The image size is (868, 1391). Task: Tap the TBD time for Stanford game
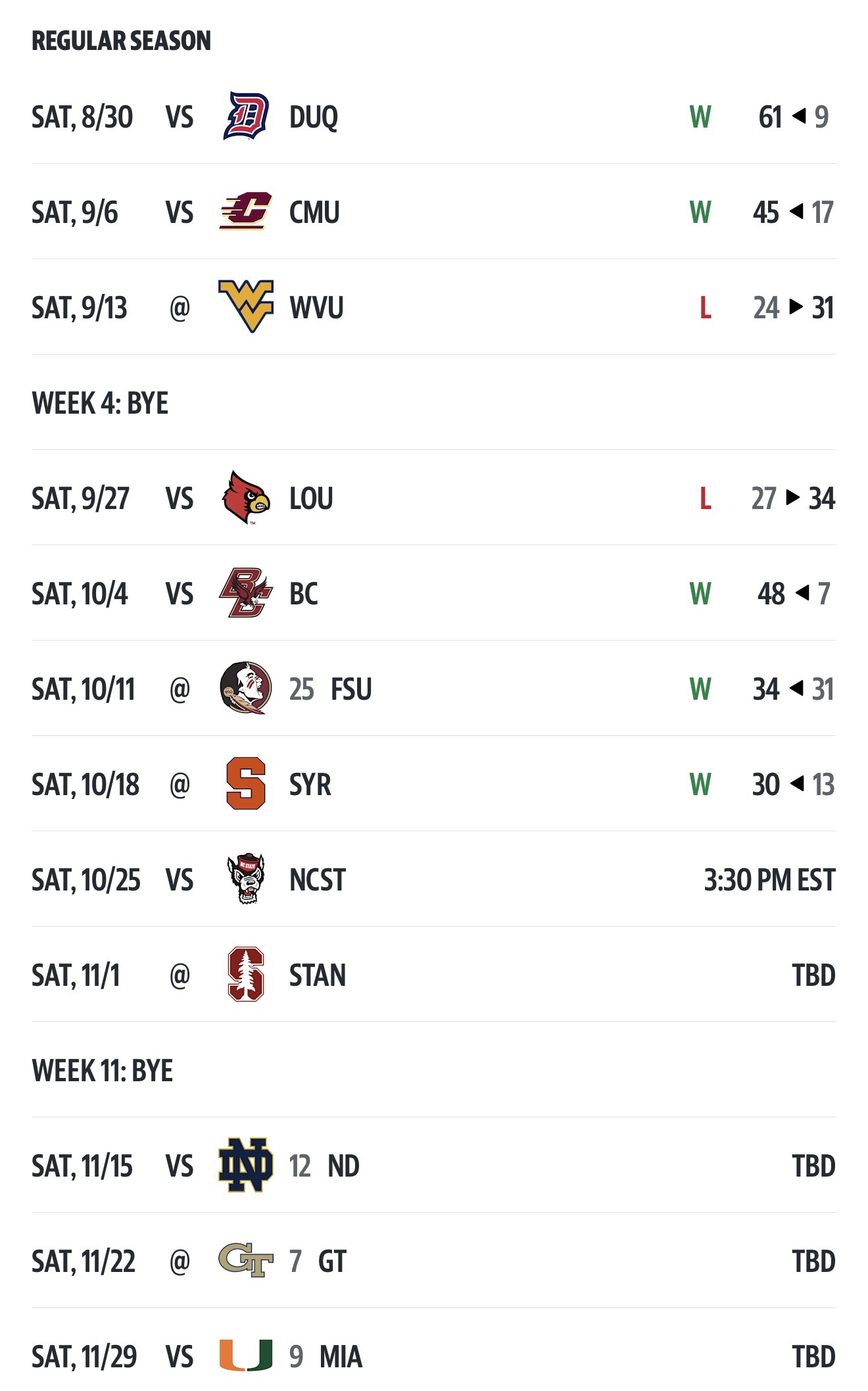pos(813,975)
